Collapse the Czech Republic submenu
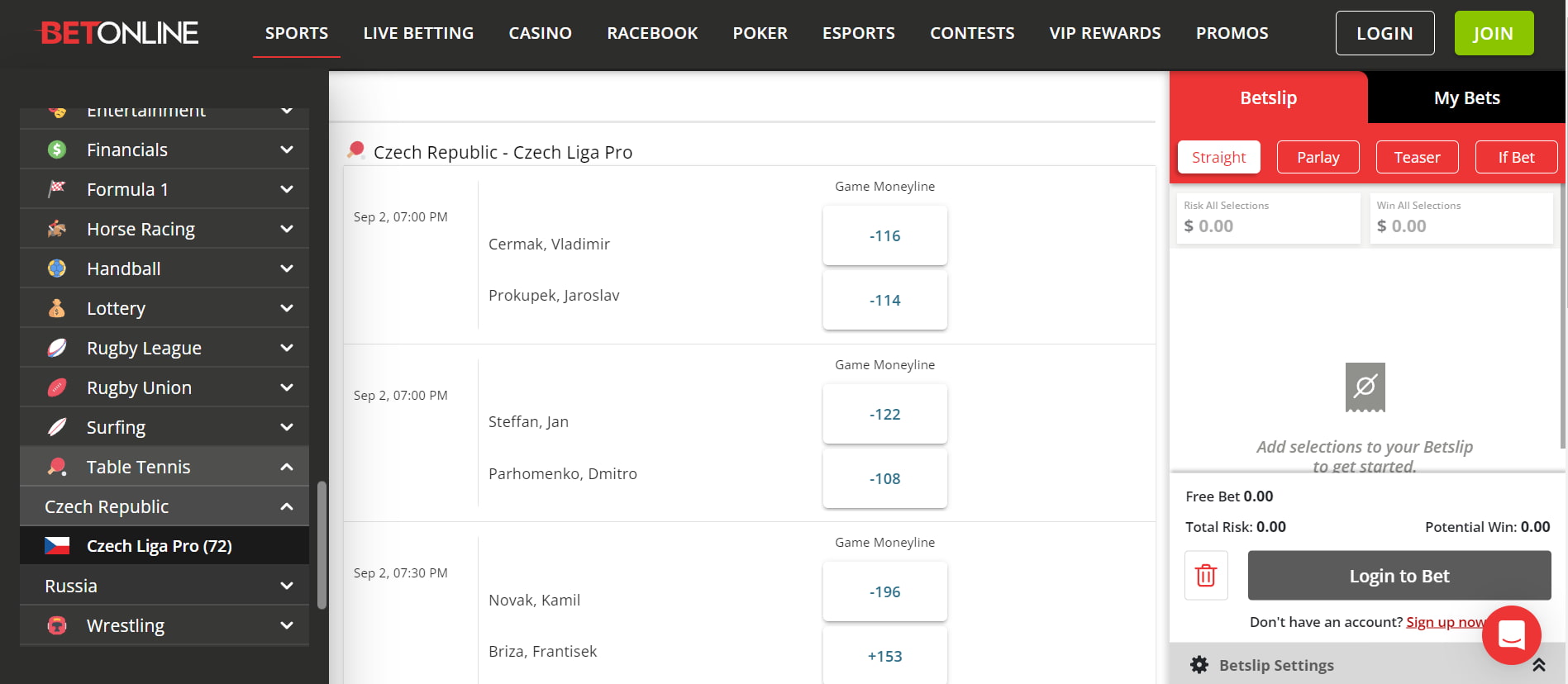This screenshot has width=1568, height=684. pos(287,506)
